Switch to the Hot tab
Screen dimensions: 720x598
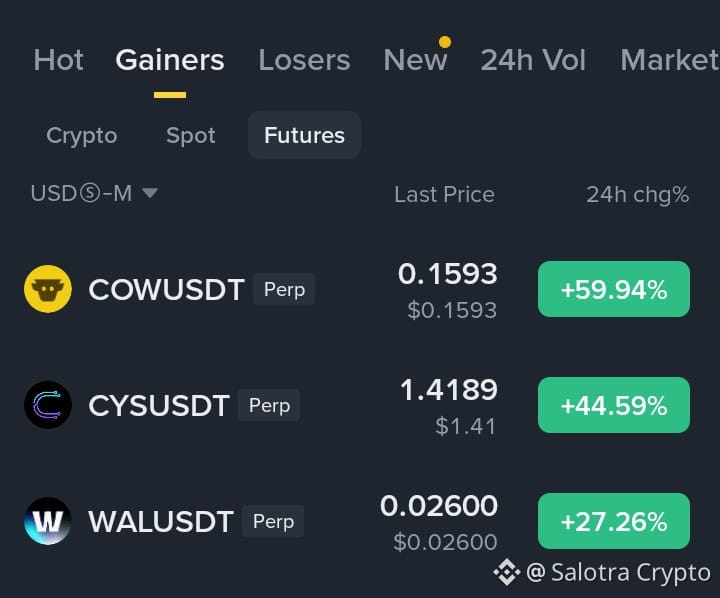58,60
